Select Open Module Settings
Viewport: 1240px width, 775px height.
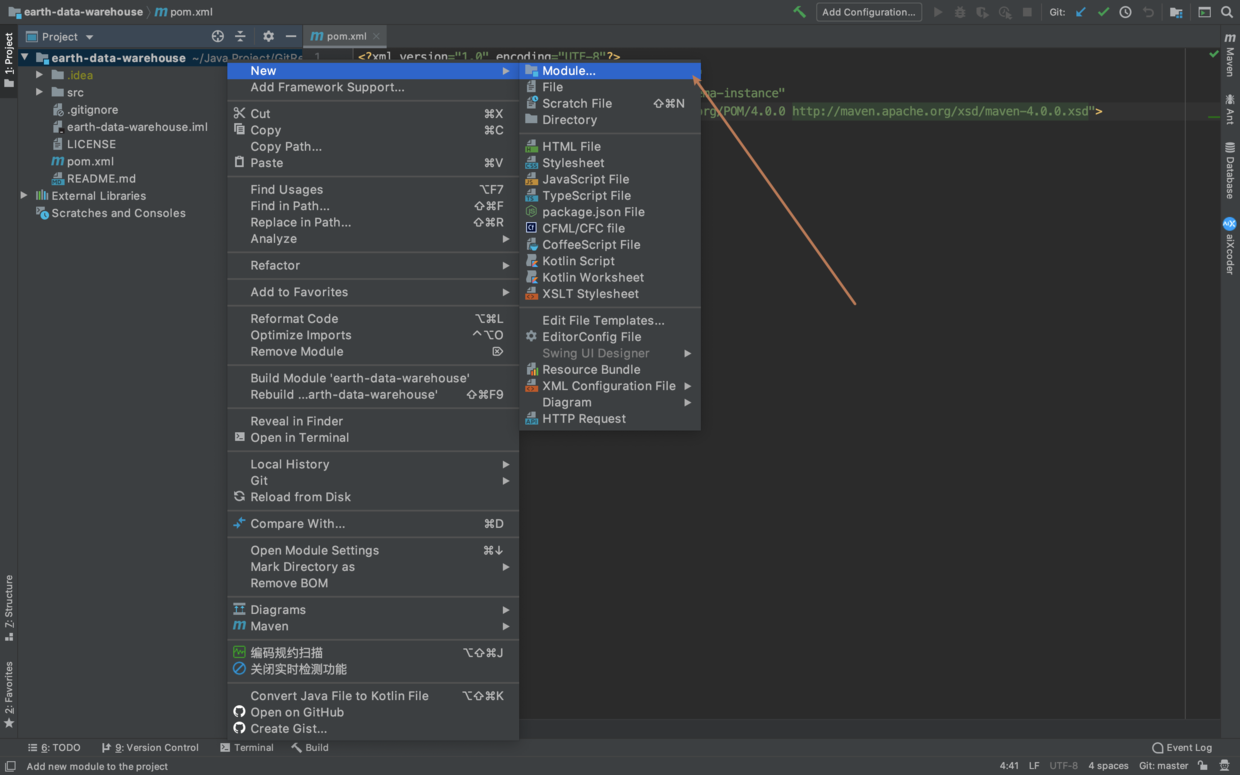373,550
